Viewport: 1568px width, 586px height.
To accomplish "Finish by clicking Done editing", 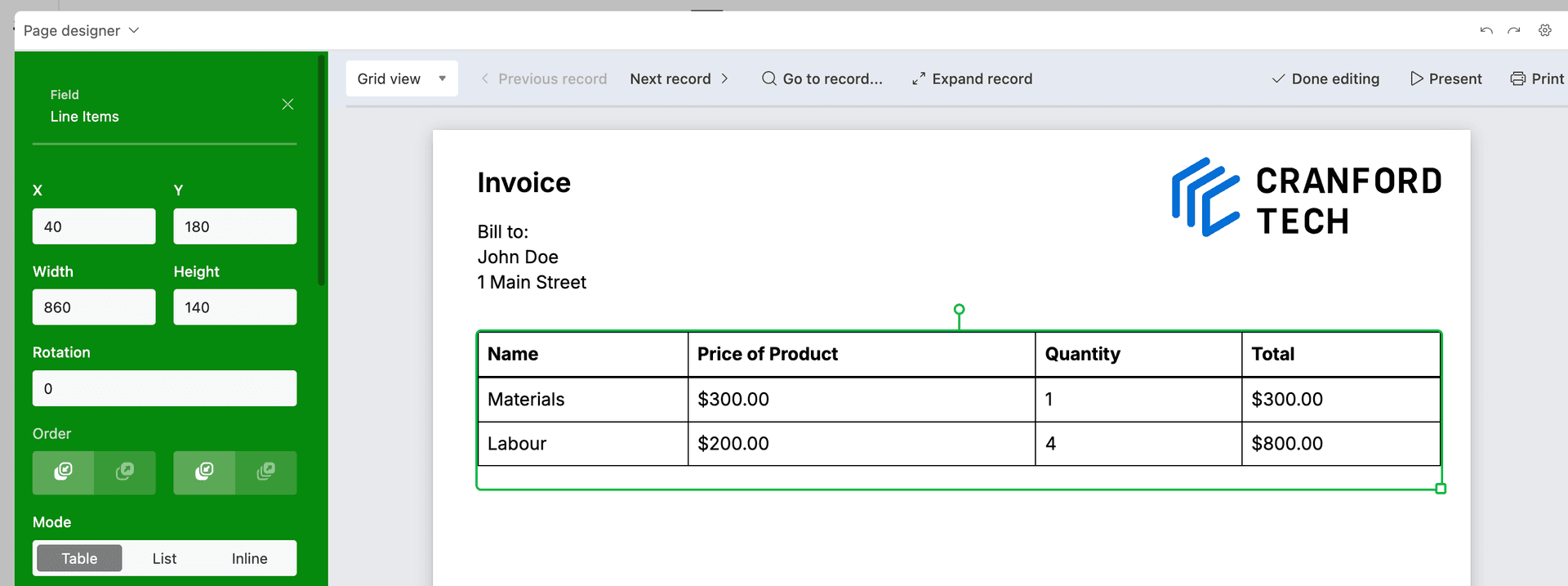I will click(x=1325, y=78).
